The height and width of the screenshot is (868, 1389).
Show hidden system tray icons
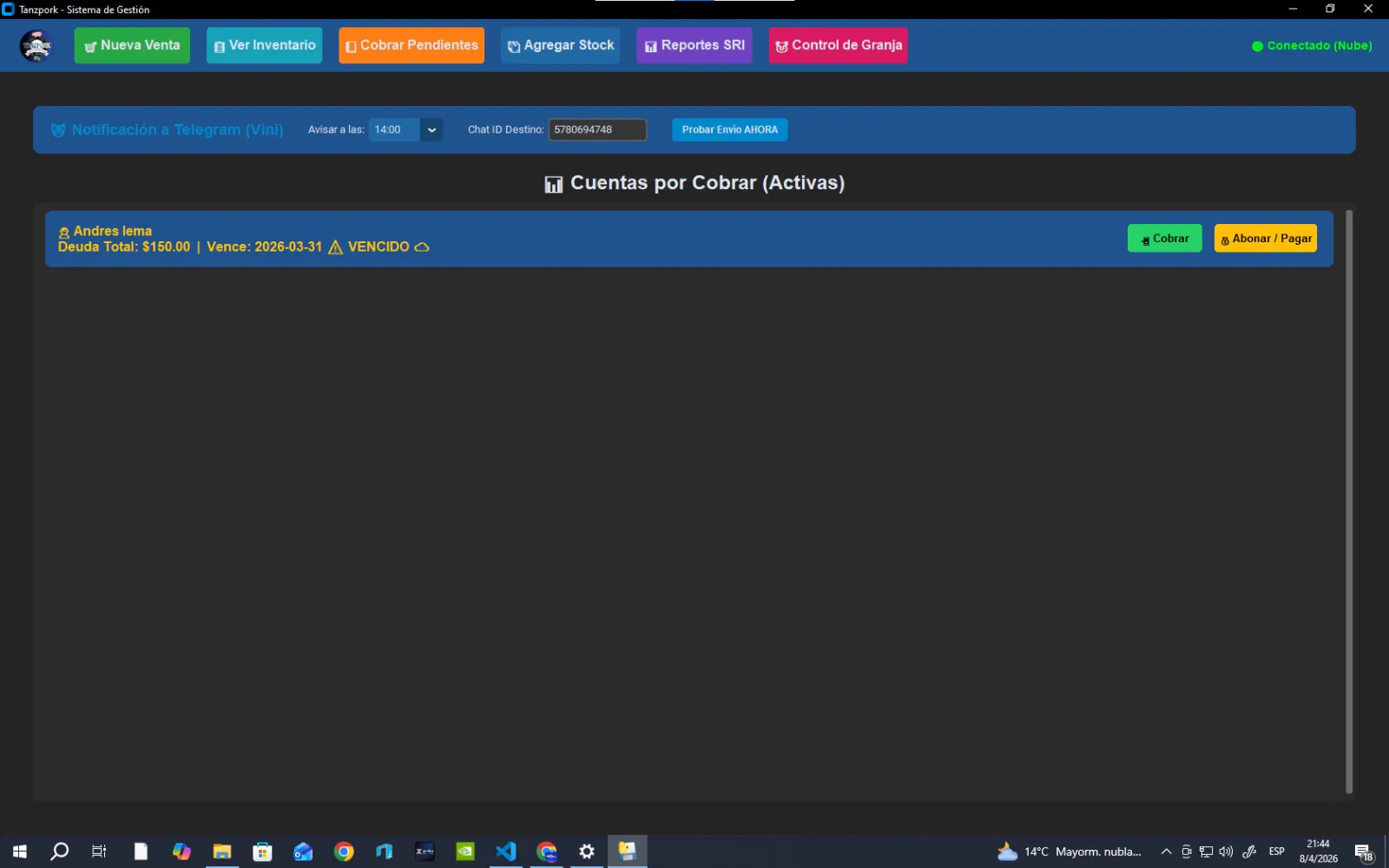coord(1166,852)
